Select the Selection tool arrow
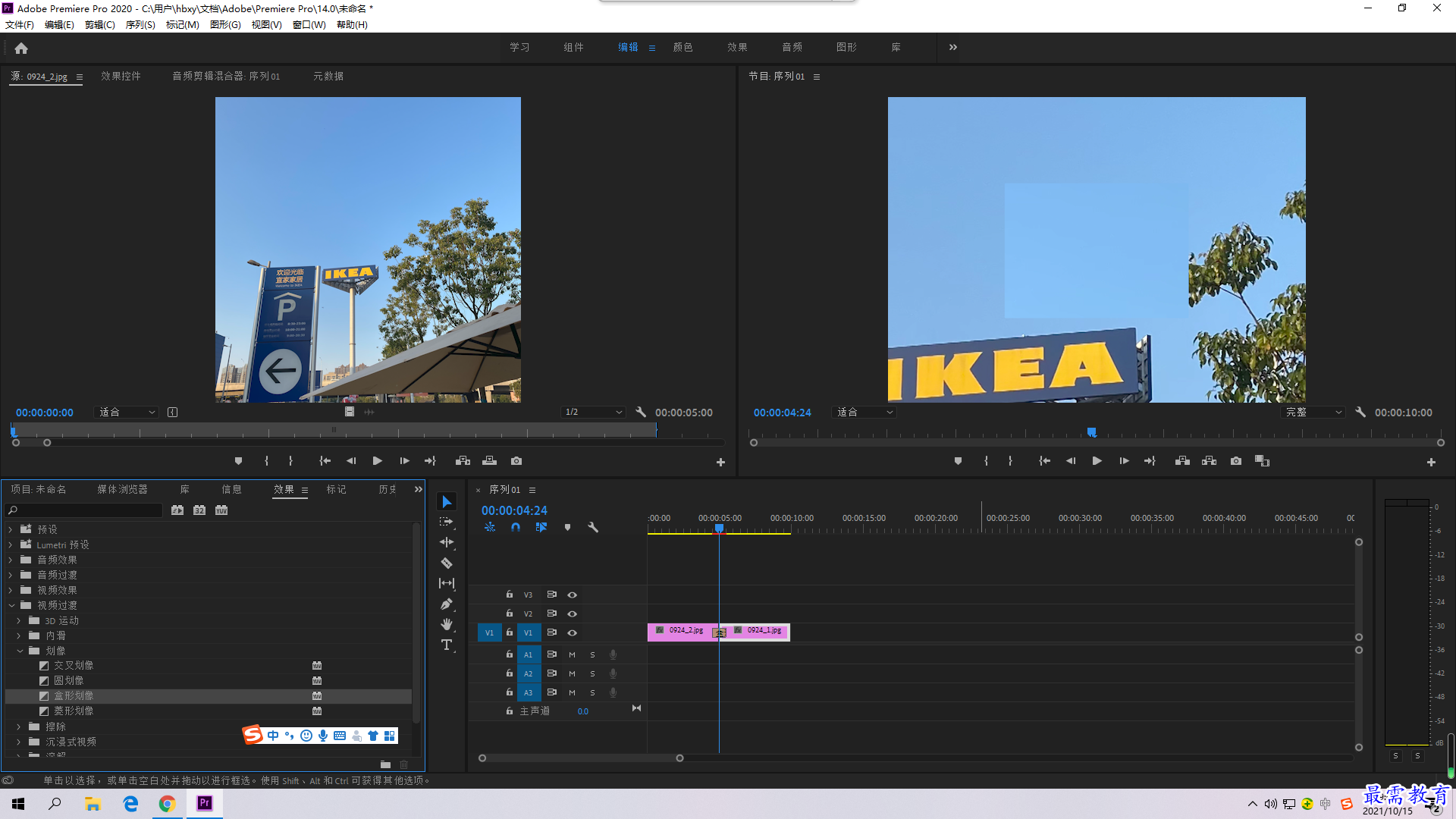The width and height of the screenshot is (1456, 819). coord(447,502)
